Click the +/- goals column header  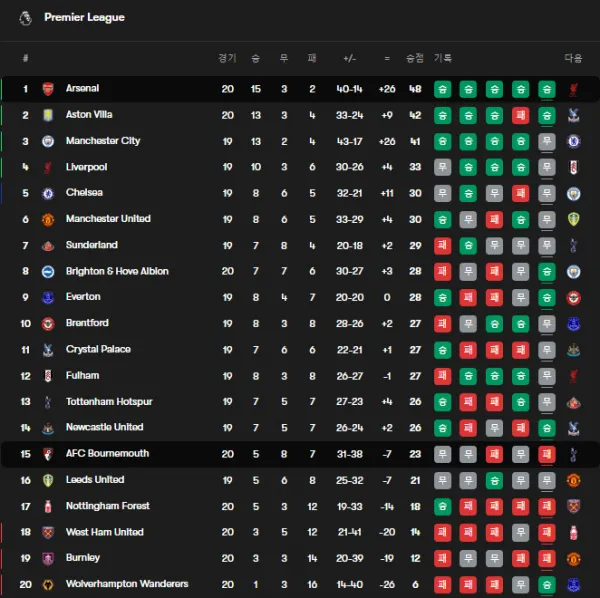pos(349,58)
